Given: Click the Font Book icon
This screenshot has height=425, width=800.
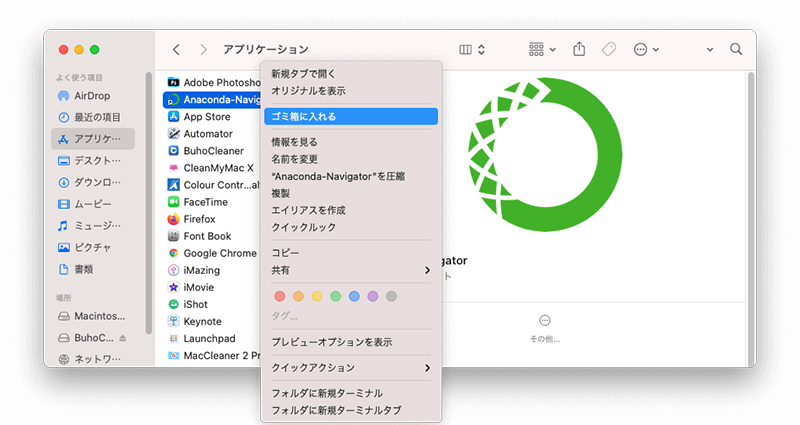Looking at the screenshot, I should [x=173, y=236].
